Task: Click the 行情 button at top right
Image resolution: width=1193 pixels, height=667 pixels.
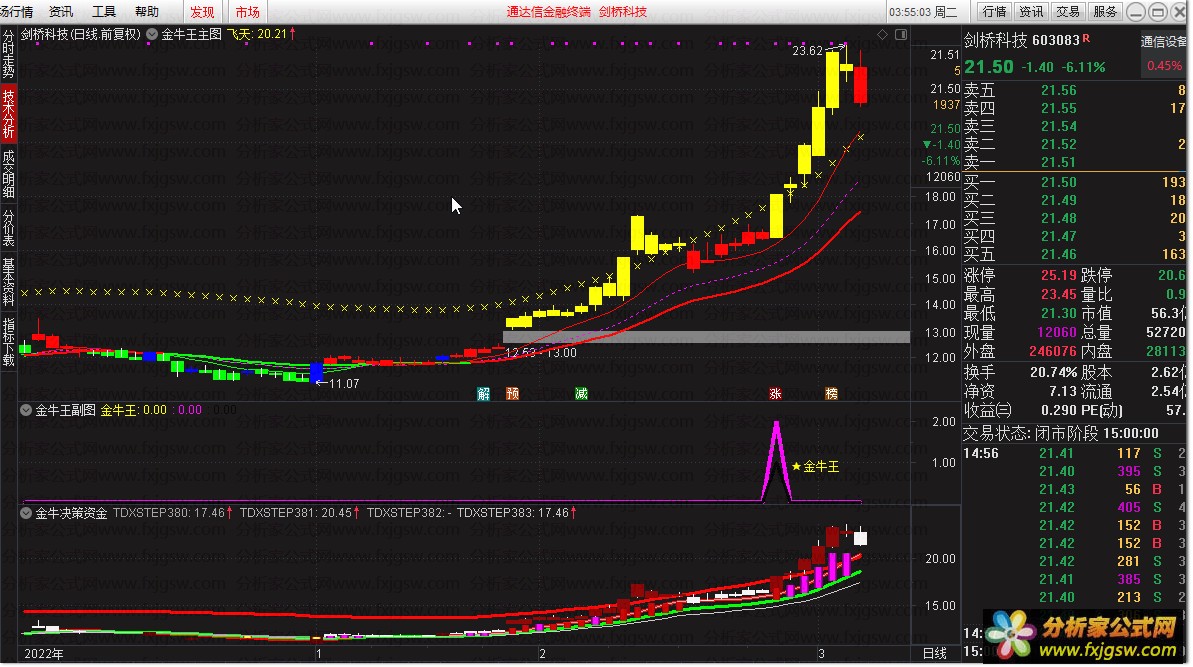Action: [x=994, y=11]
